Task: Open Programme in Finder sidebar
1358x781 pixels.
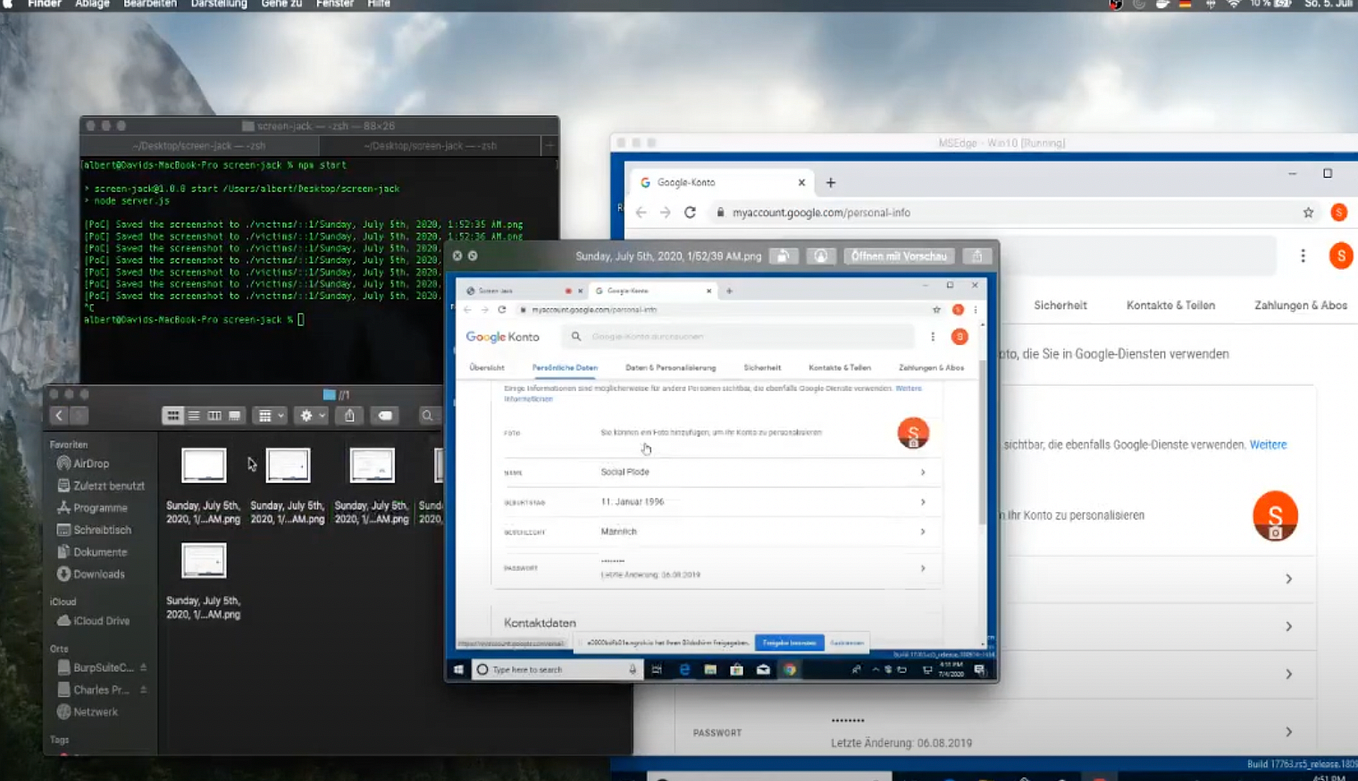Action: [92, 508]
